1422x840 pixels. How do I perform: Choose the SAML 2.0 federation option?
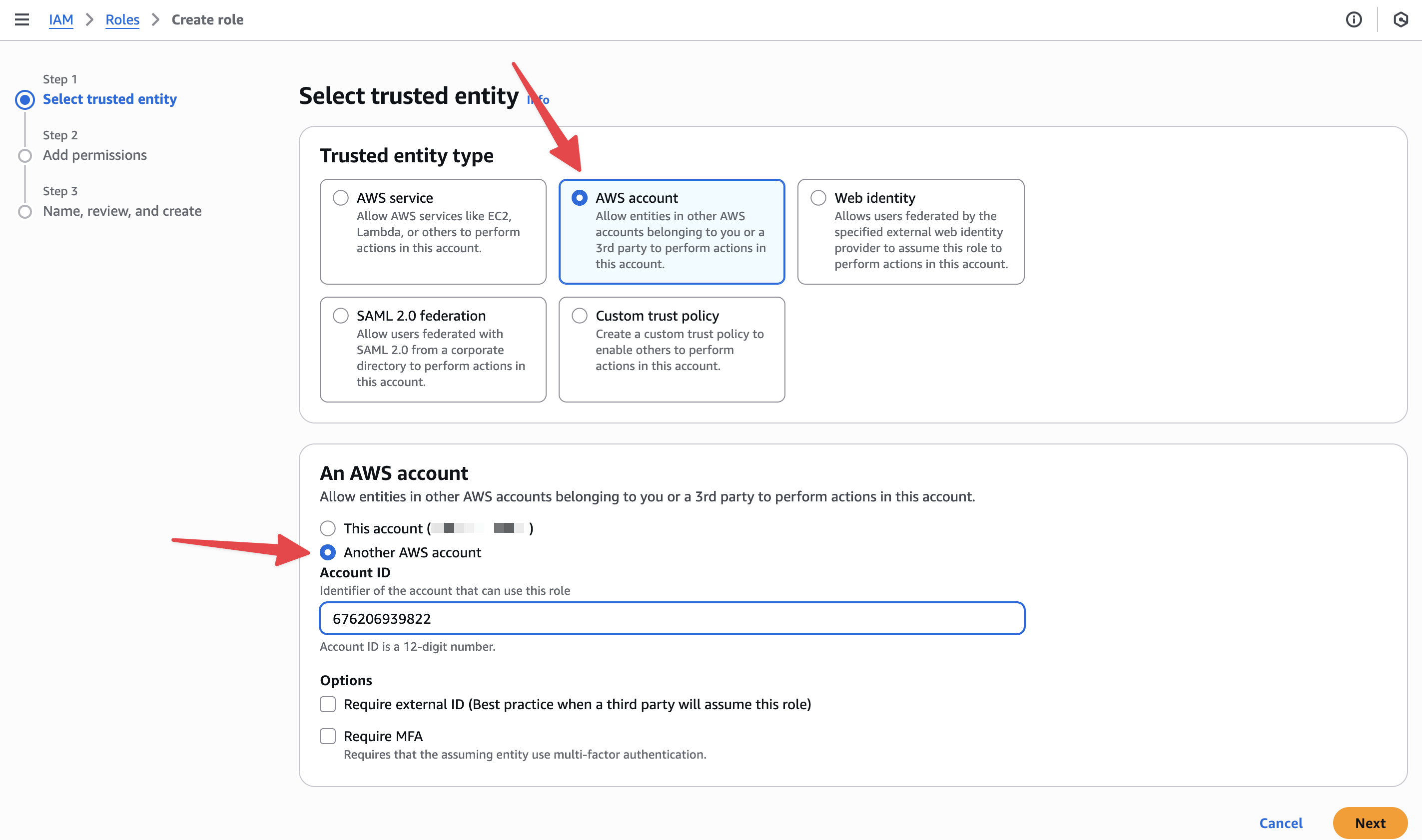click(340, 316)
